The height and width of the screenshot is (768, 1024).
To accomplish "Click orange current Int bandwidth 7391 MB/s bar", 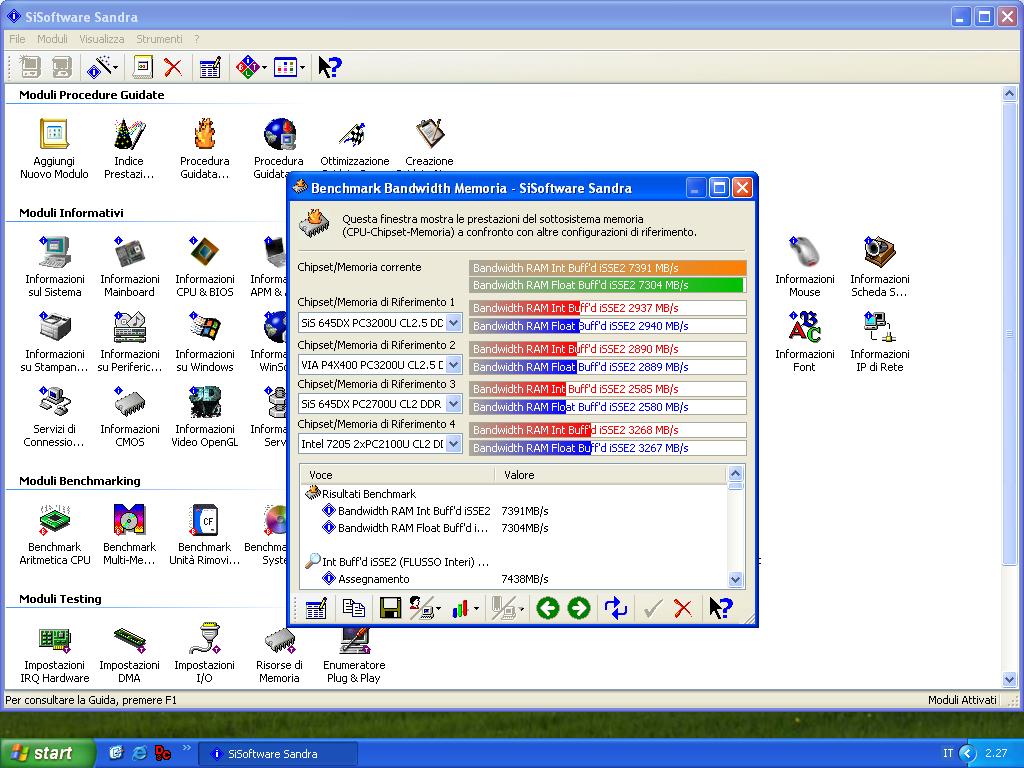I will [607, 268].
